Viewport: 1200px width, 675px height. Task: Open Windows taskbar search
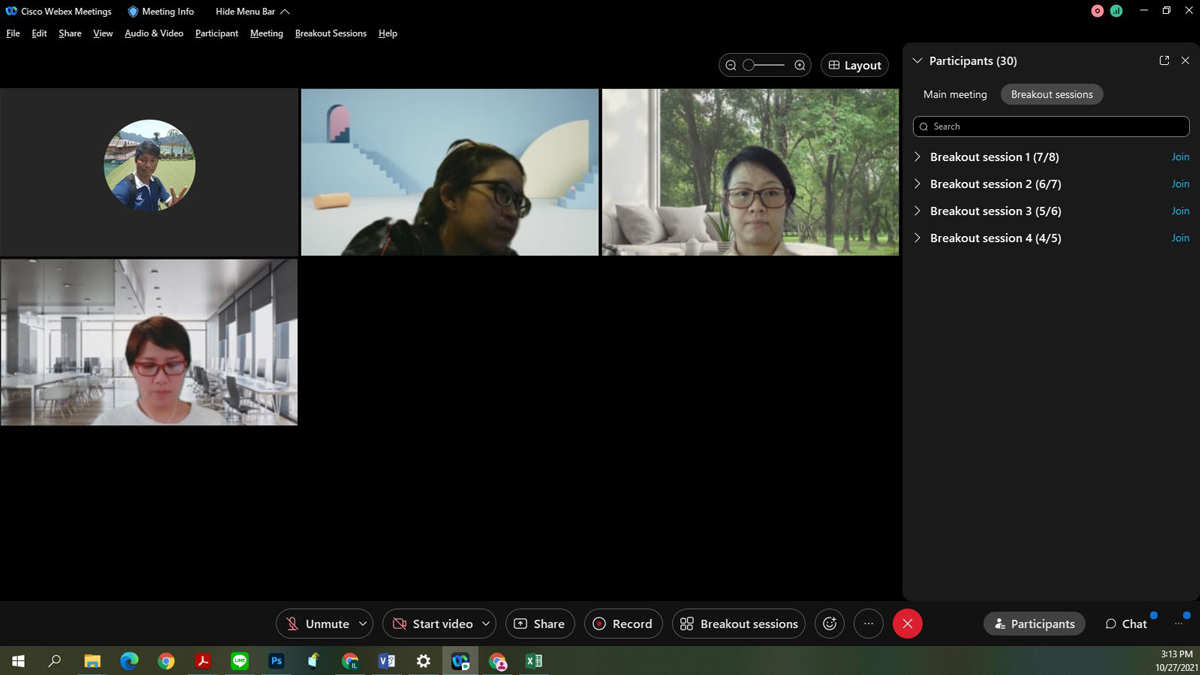pyautogui.click(x=55, y=661)
